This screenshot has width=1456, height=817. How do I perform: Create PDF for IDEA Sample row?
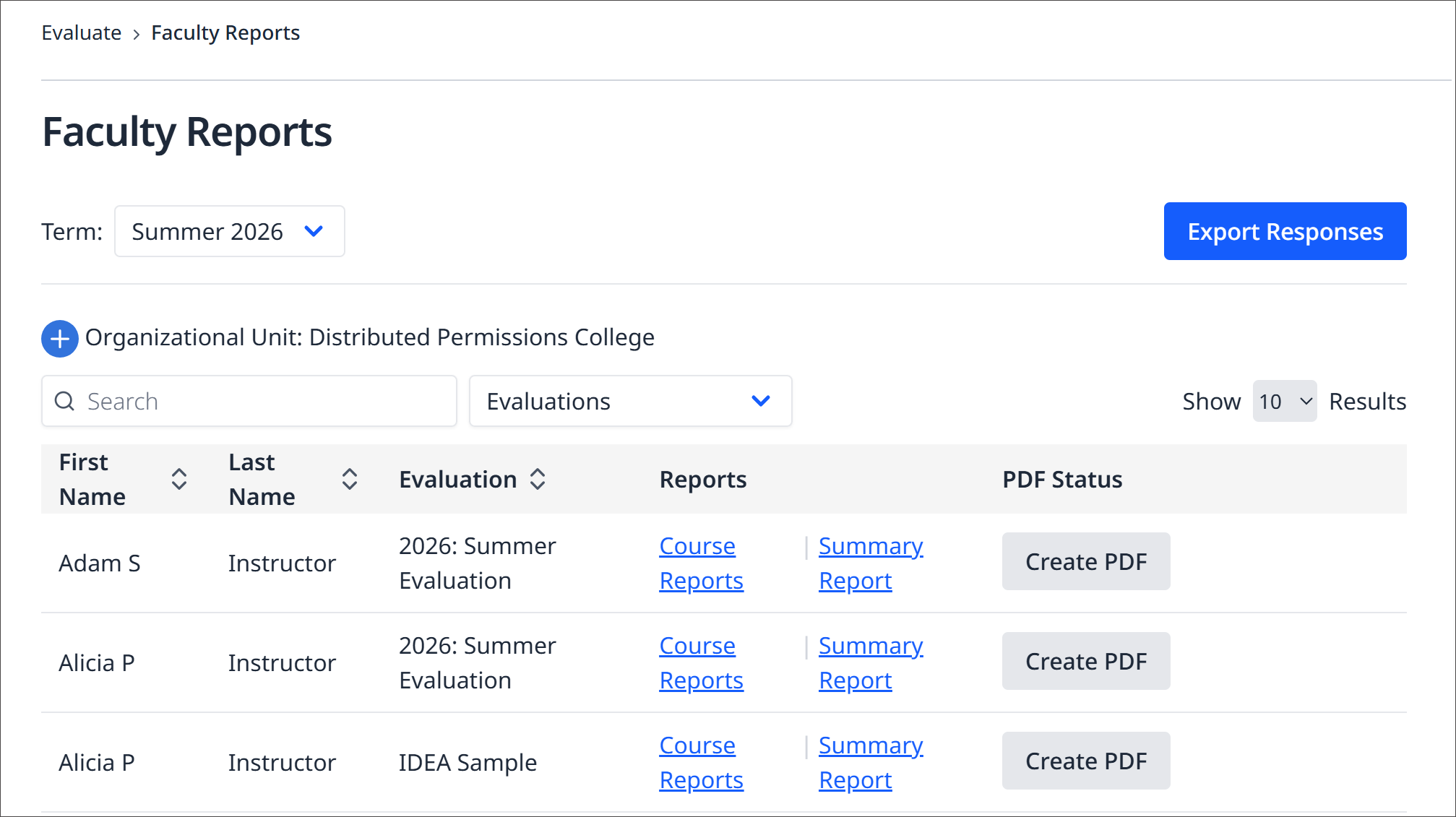pos(1086,761)
